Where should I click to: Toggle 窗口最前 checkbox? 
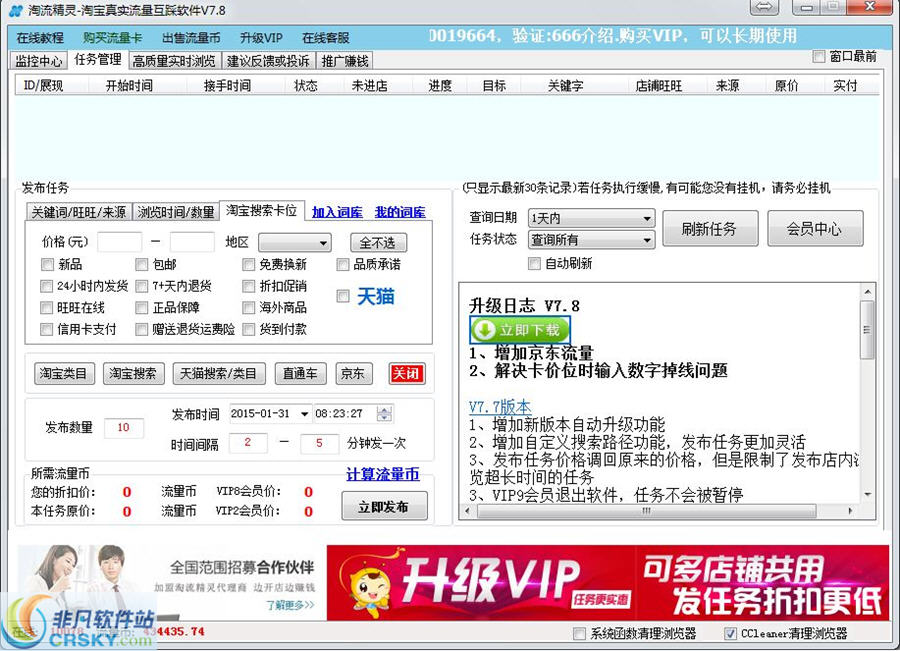coord(819,56)
